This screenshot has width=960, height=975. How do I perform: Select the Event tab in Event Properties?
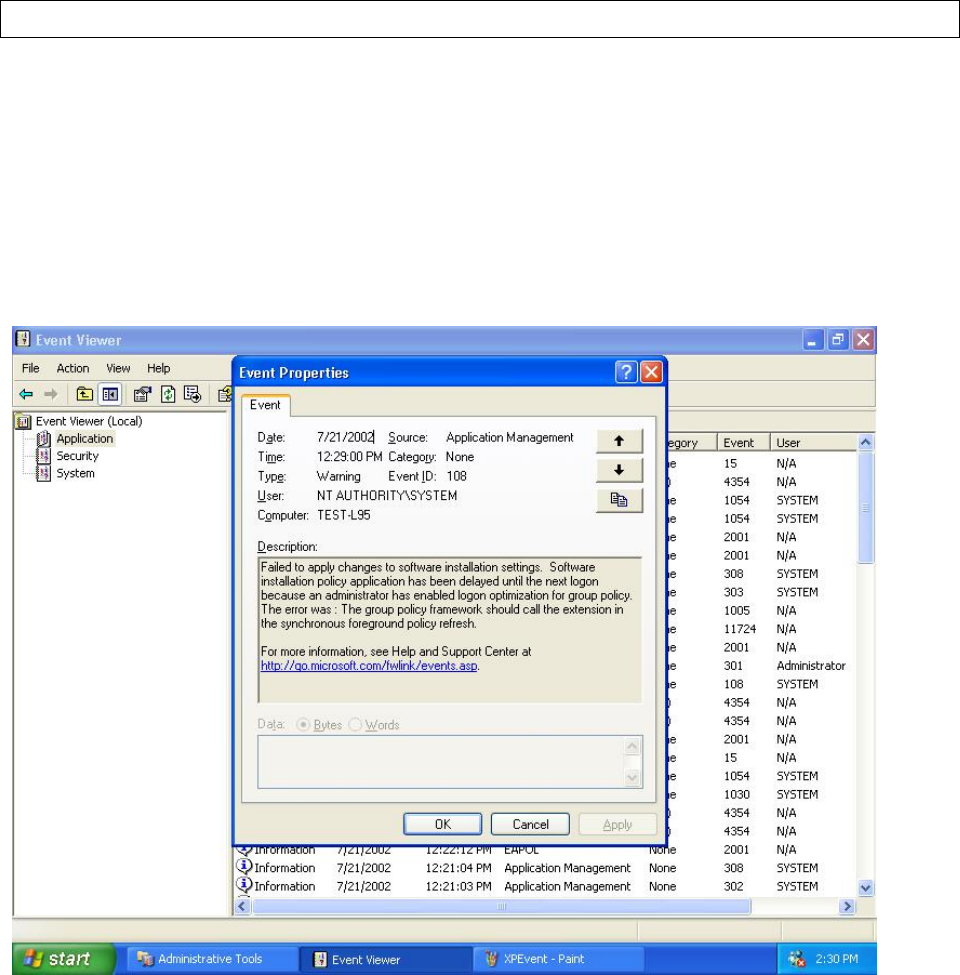tap(265, 405)
